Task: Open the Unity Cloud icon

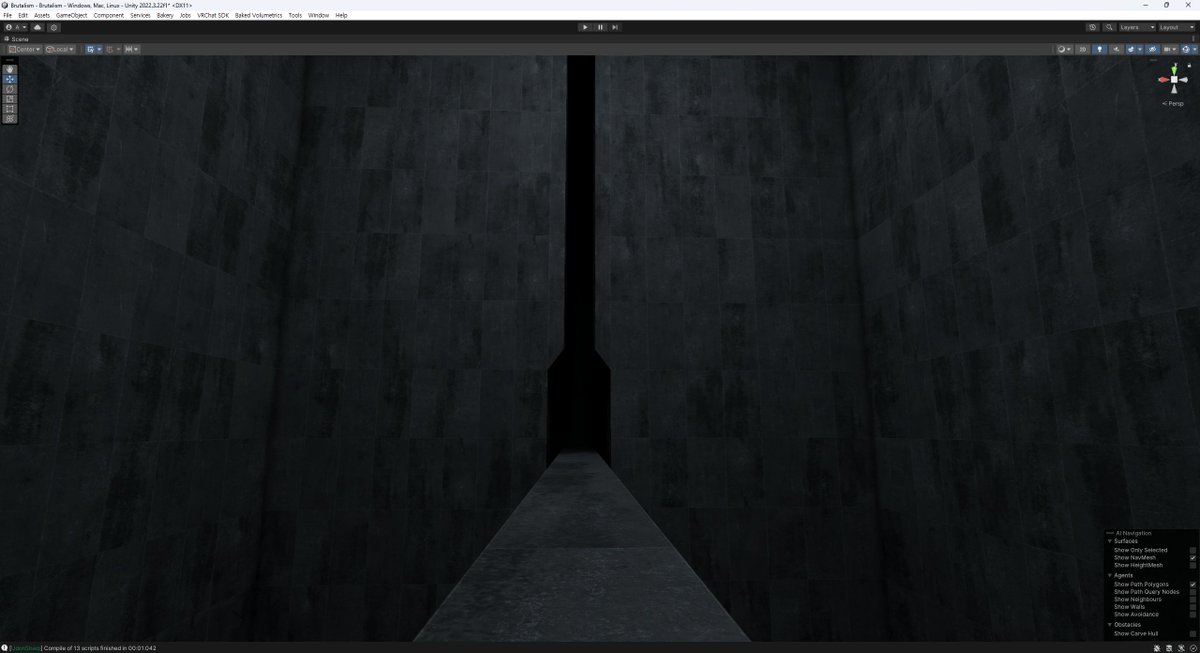Action: pyautogui.click(x=38, y=27)
